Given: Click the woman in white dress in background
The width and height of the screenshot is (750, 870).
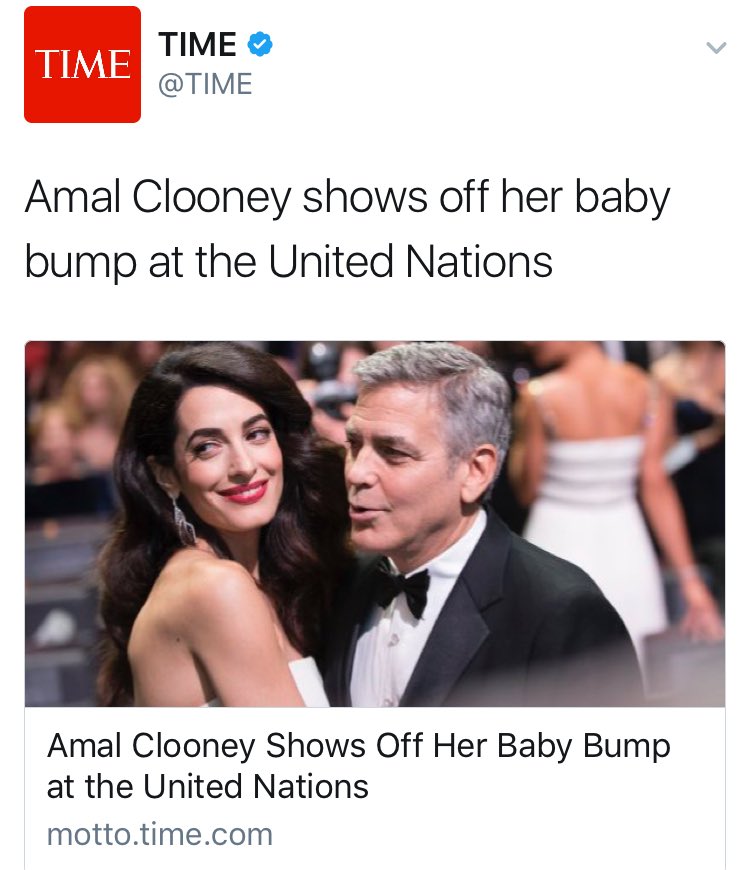Looking at the screenshot, I should point(605,499).
